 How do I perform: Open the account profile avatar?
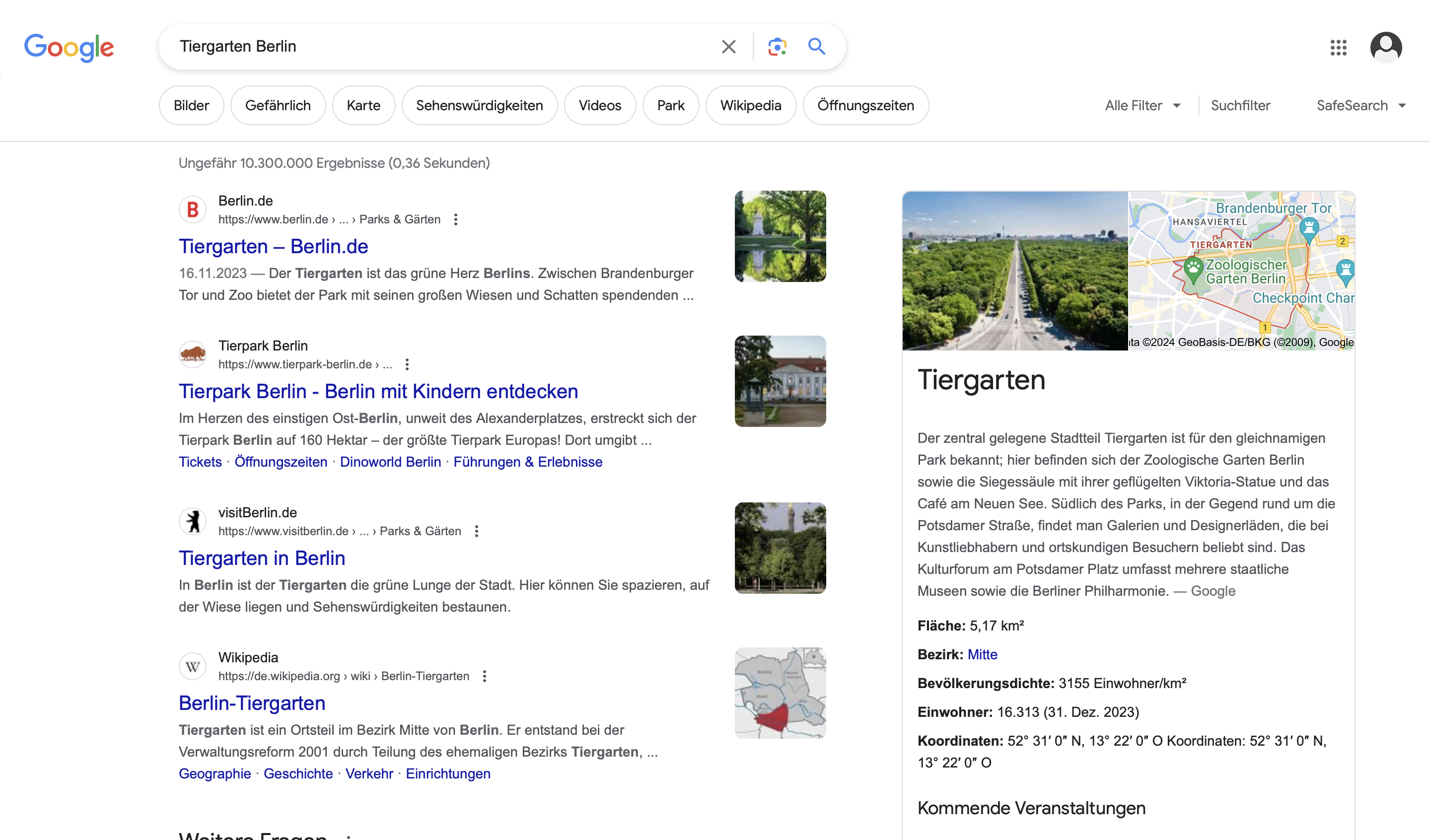click(x=1386, y=47)
